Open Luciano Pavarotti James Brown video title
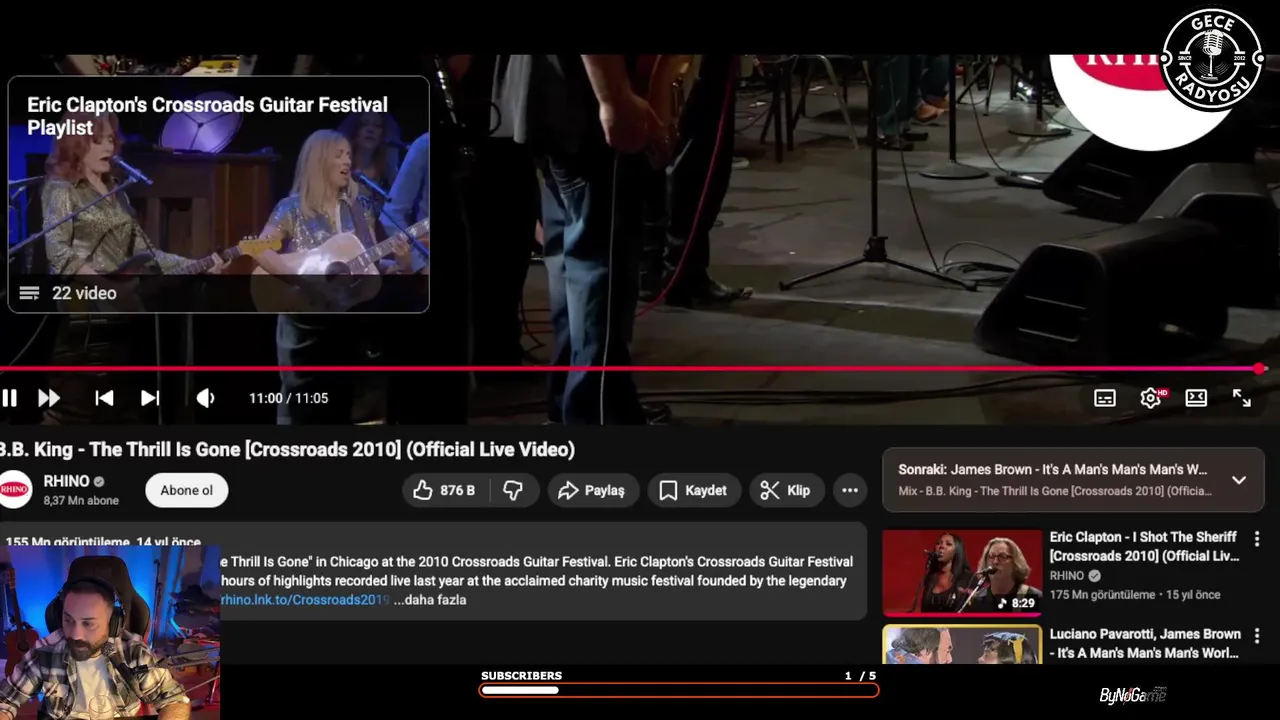This screenshot has width=1280, height=720. [1145, 643]
